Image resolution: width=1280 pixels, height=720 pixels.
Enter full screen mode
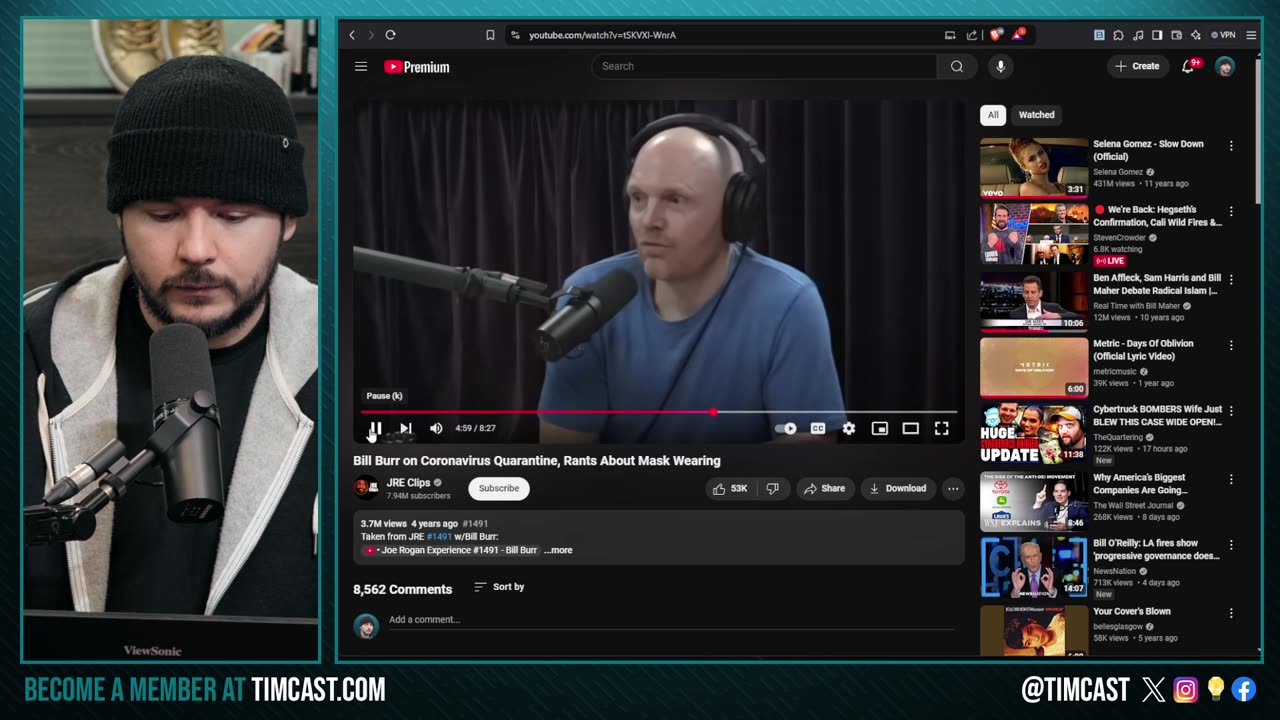(x=941, y=428)
